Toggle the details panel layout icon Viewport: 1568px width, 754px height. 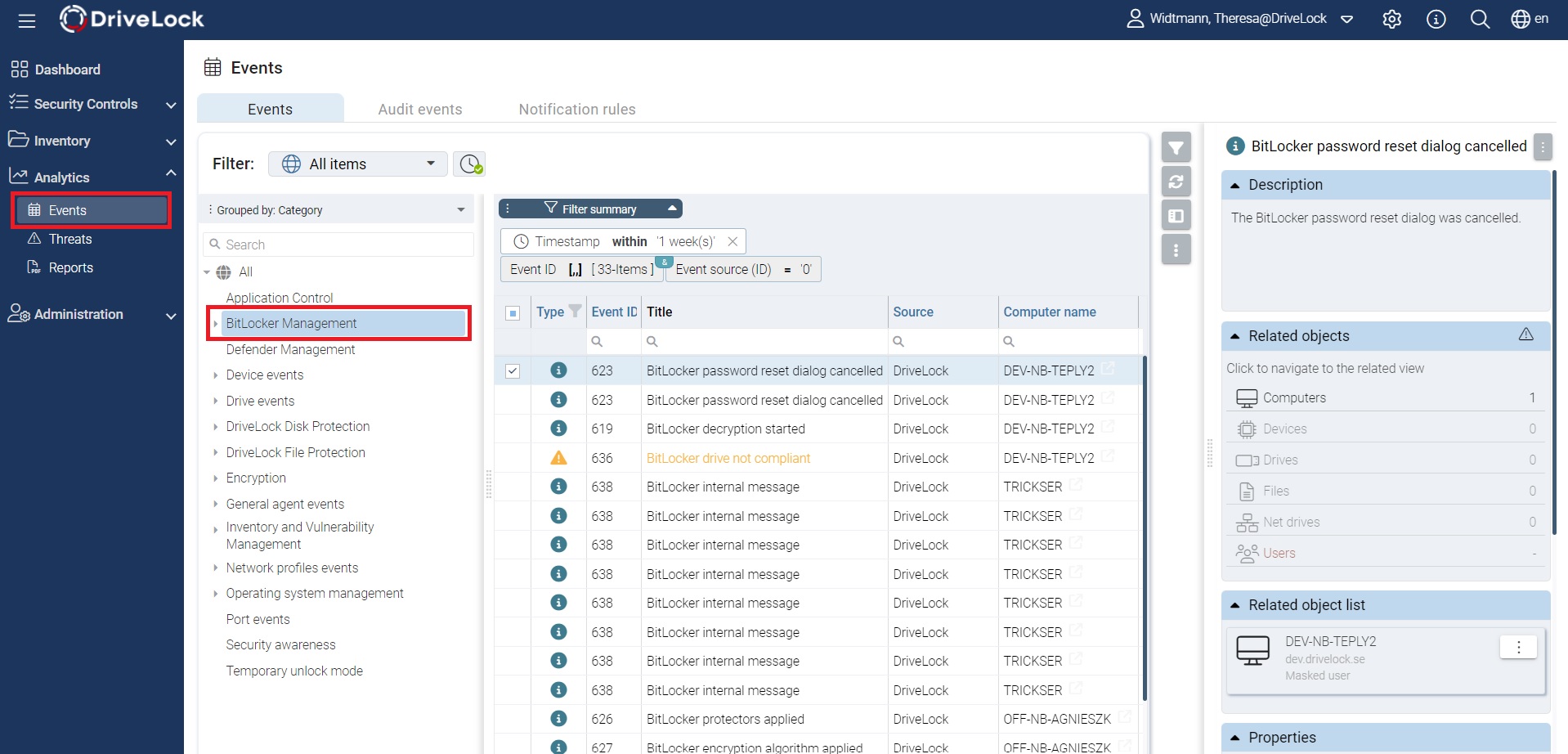[x=1176, y=216]
